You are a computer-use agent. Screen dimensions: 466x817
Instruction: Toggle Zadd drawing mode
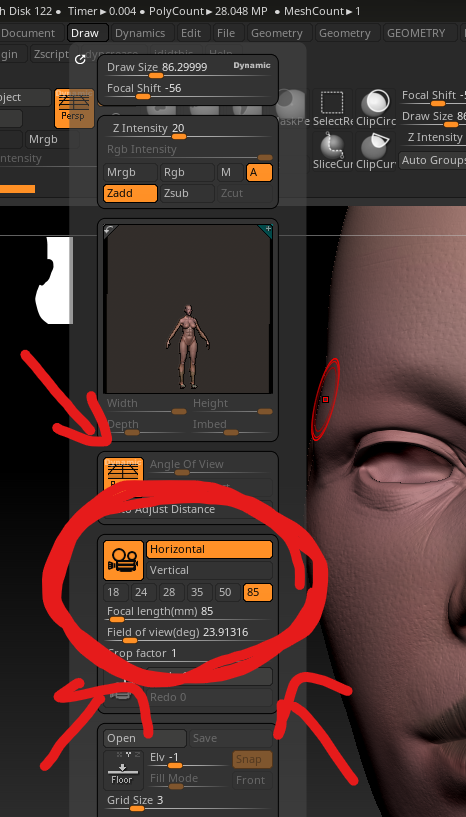click(130, 193)
